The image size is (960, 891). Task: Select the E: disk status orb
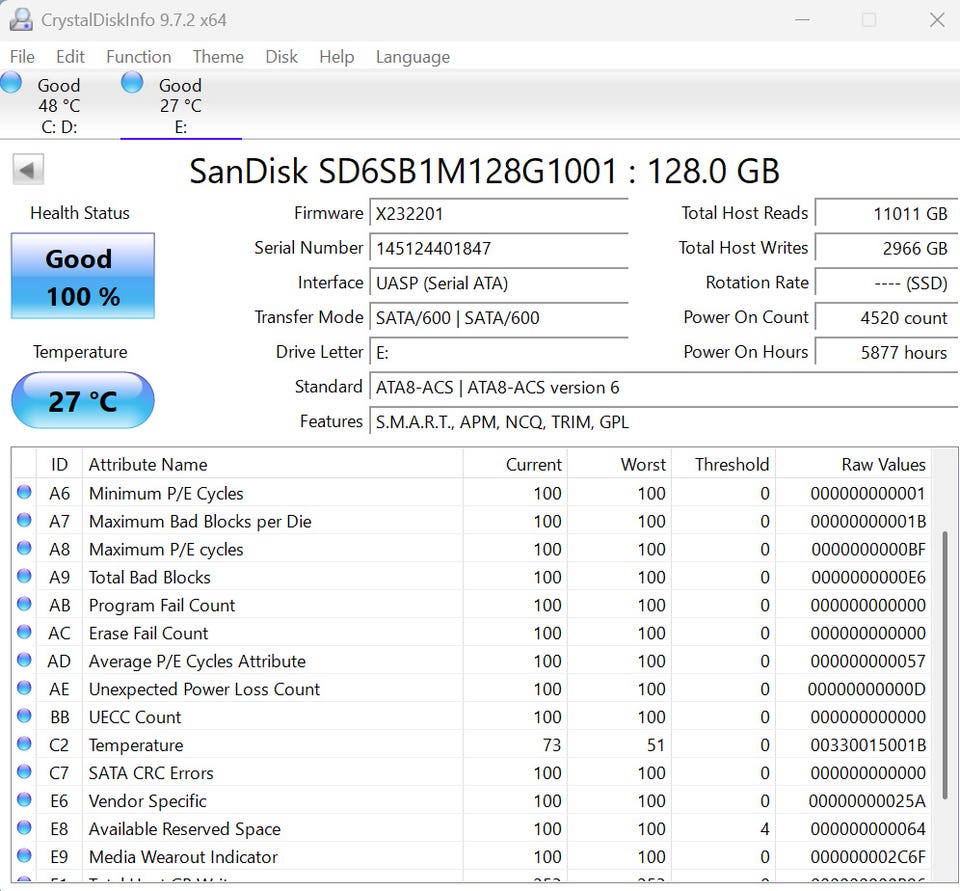(132, 83)
